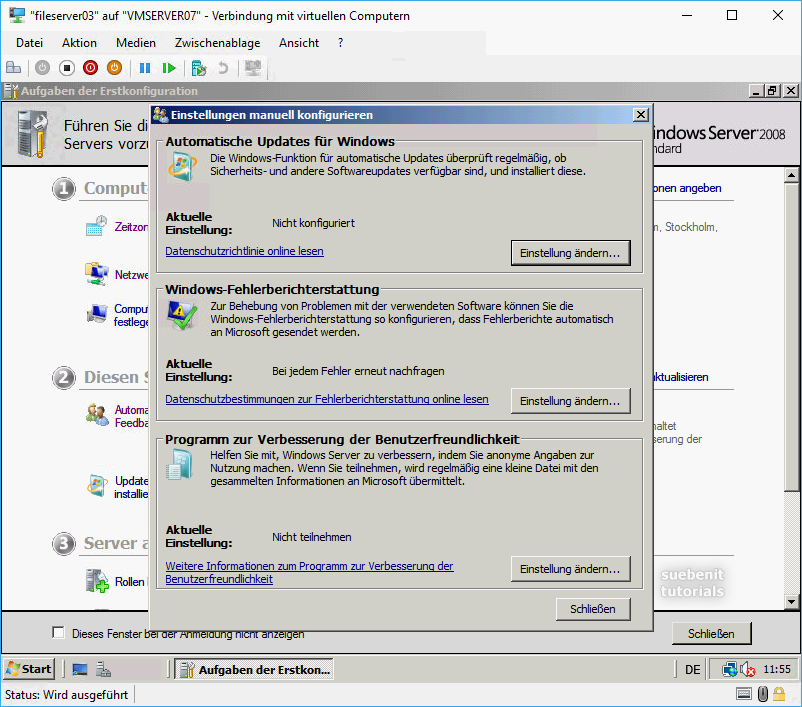This screenshot has height=707, width=802.
Task: Change the automatic updates setting
Action: [x=570, y=253]
